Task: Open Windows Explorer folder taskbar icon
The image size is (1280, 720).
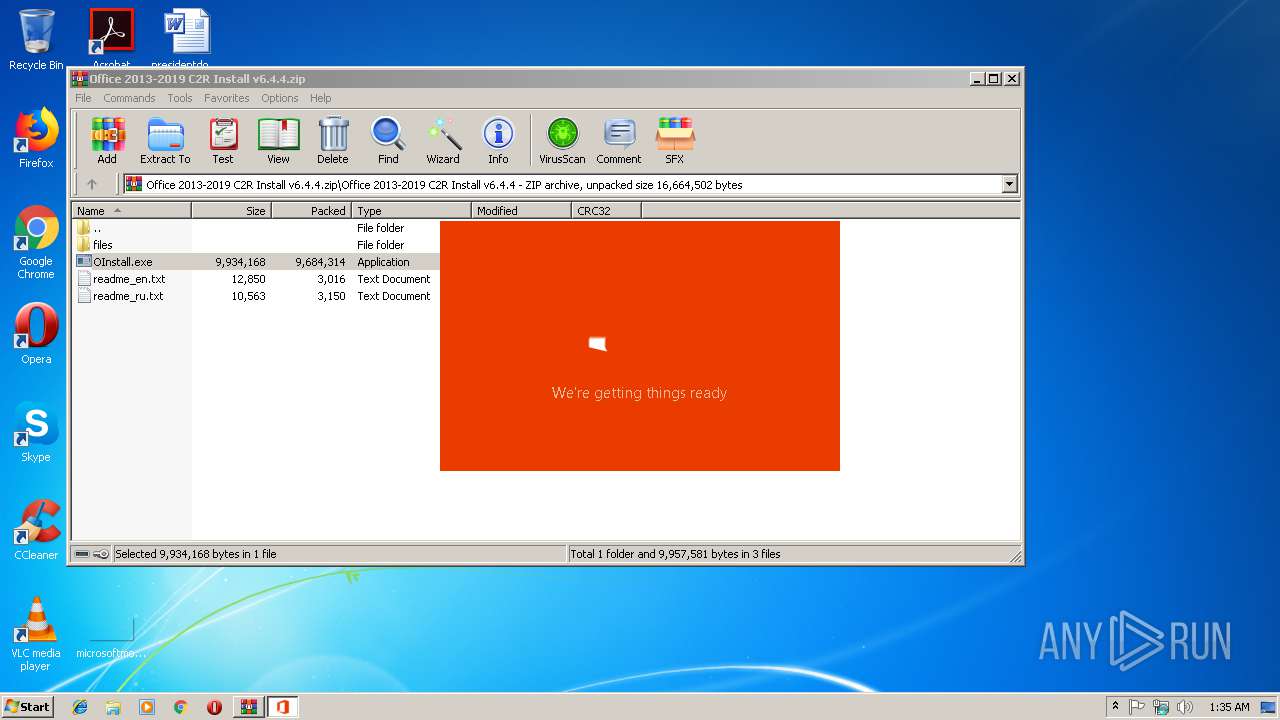Action: click(x=113, y=707)
